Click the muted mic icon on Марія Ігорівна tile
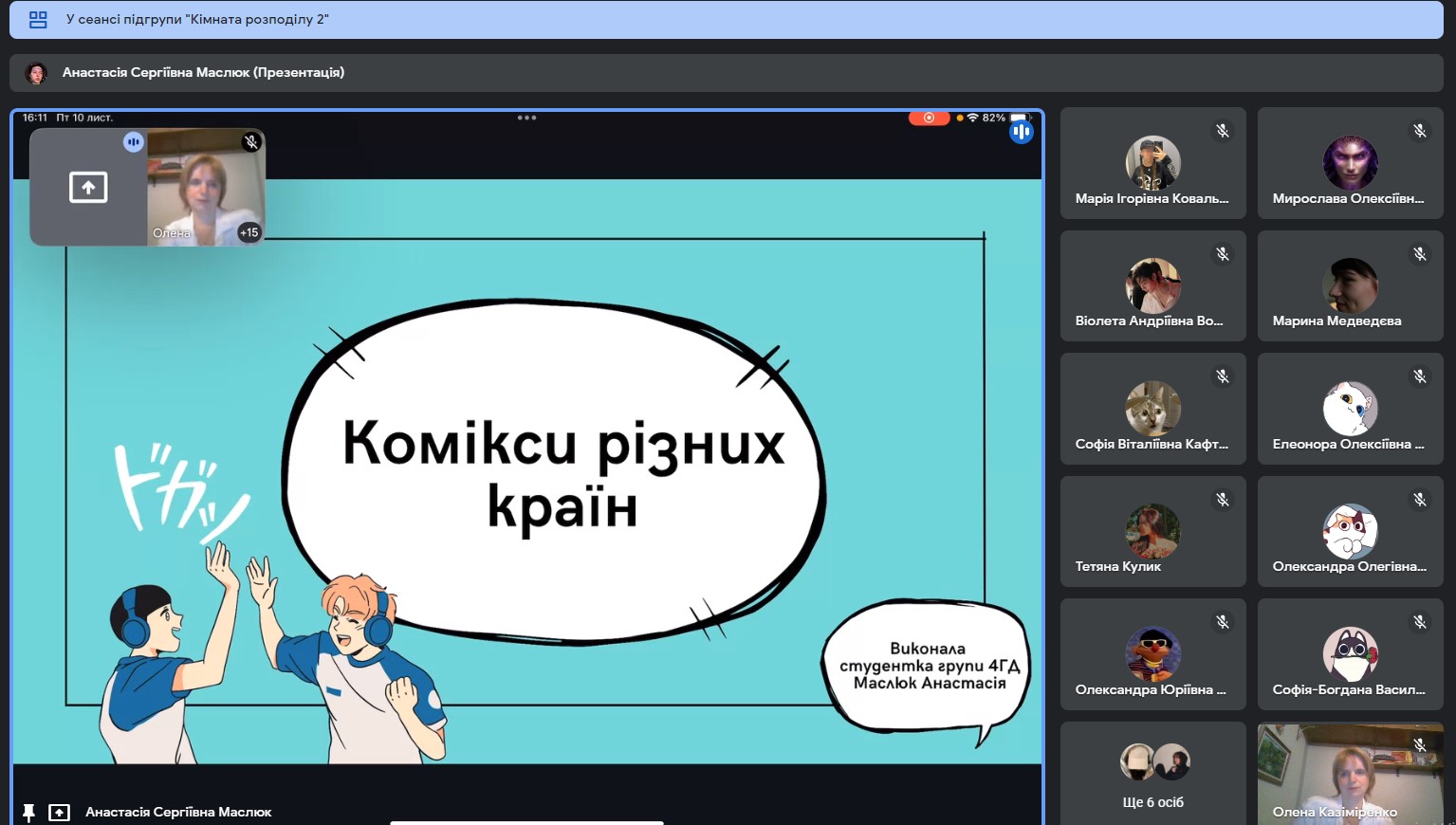The width and height of the screenshot is (1456, 825). [1223, 131]
